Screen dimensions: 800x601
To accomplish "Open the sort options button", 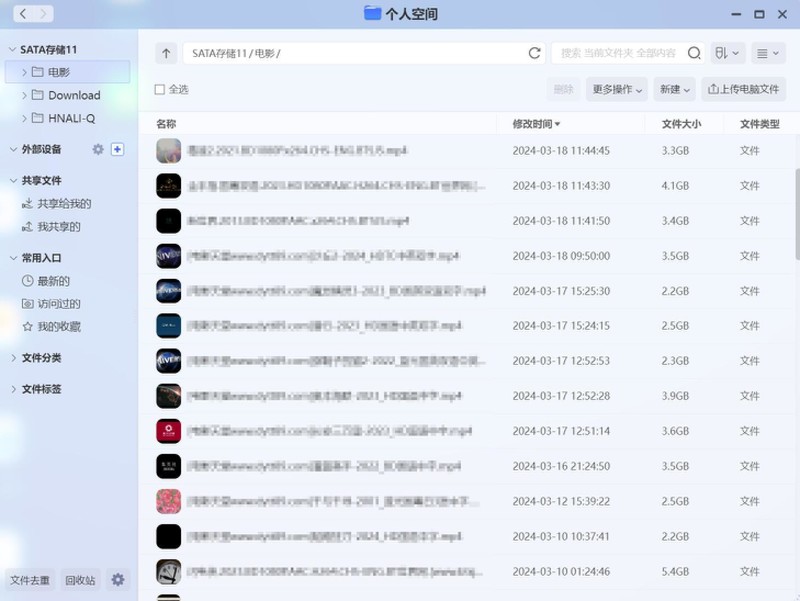I will [727, 53].
